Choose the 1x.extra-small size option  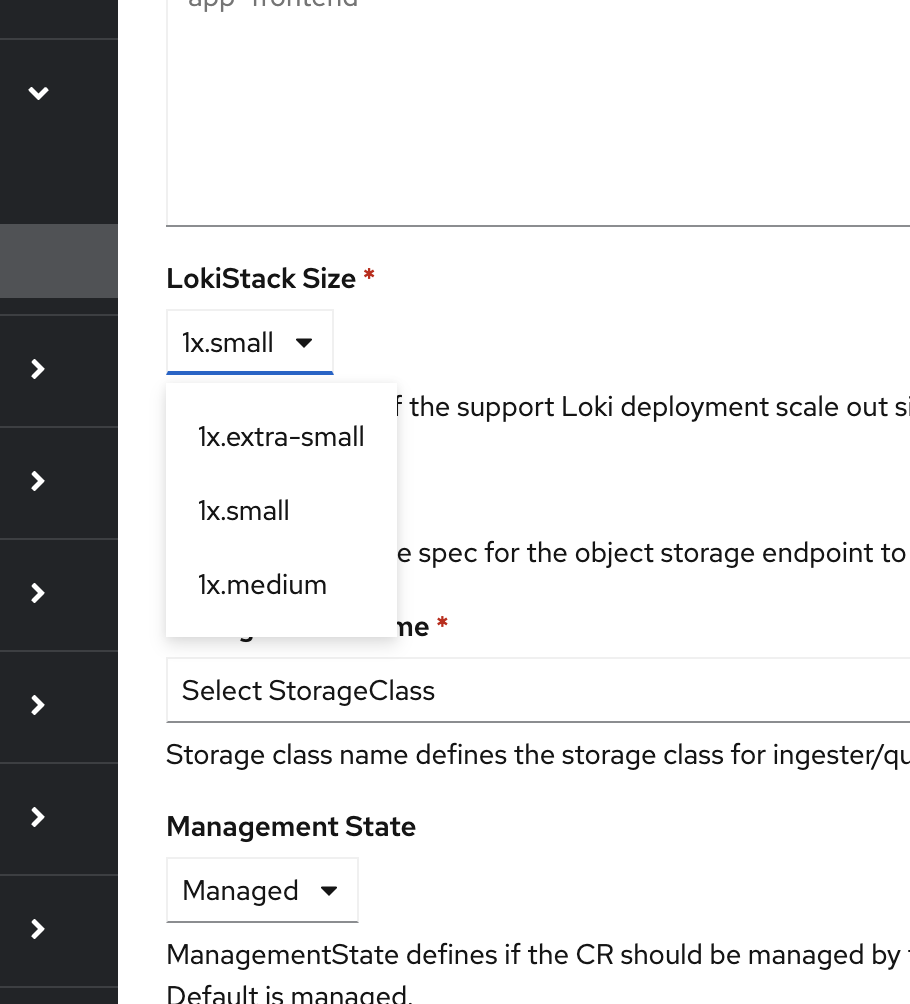281,437
